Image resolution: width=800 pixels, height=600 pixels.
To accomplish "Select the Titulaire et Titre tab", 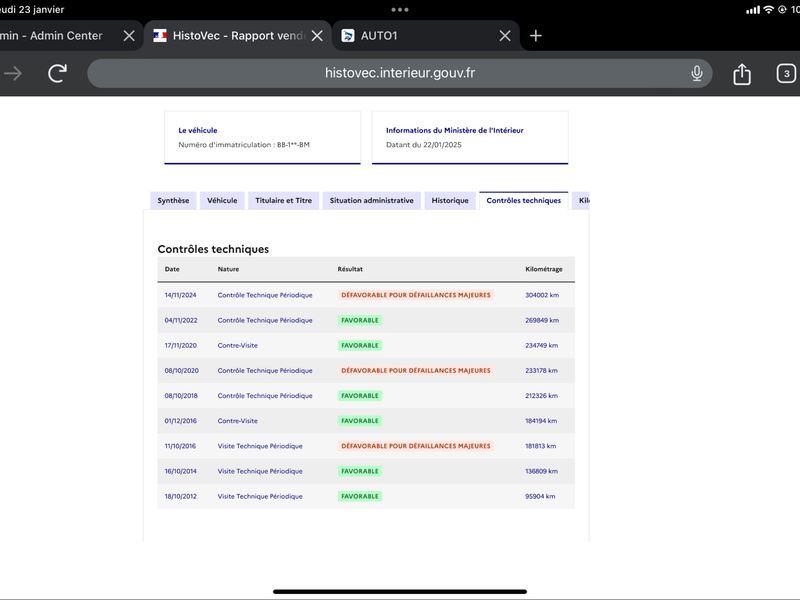I will (283, 201).
